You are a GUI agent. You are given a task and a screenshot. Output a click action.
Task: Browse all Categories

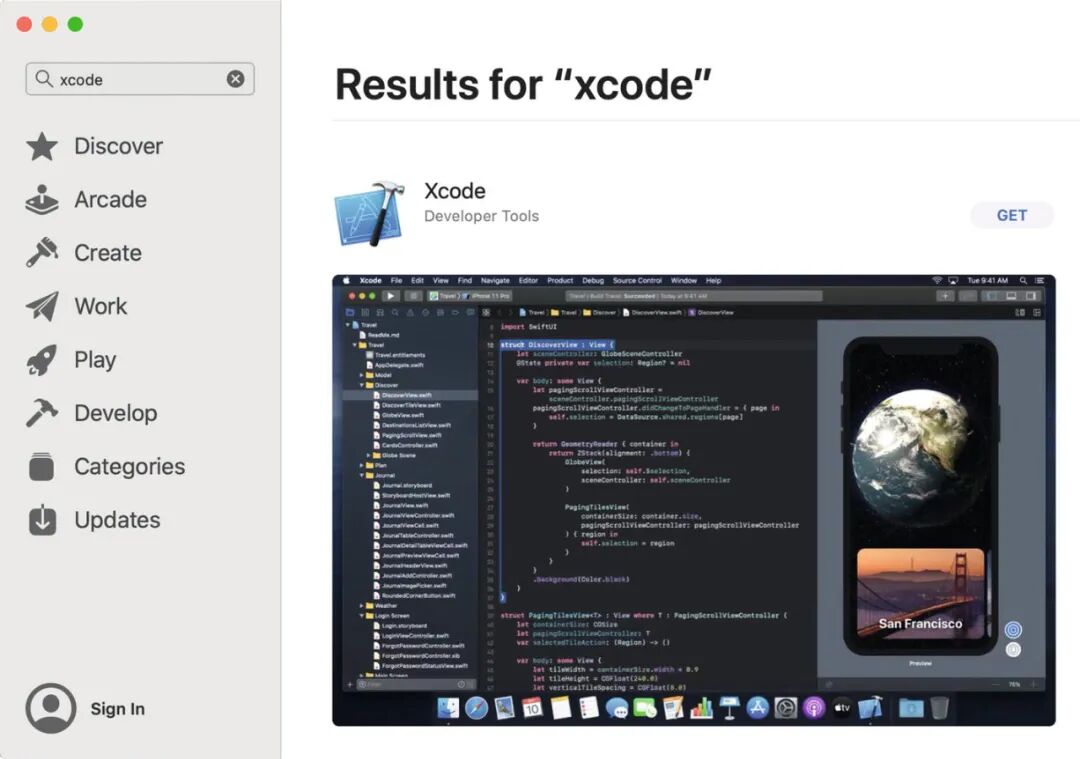coord(106,466)
